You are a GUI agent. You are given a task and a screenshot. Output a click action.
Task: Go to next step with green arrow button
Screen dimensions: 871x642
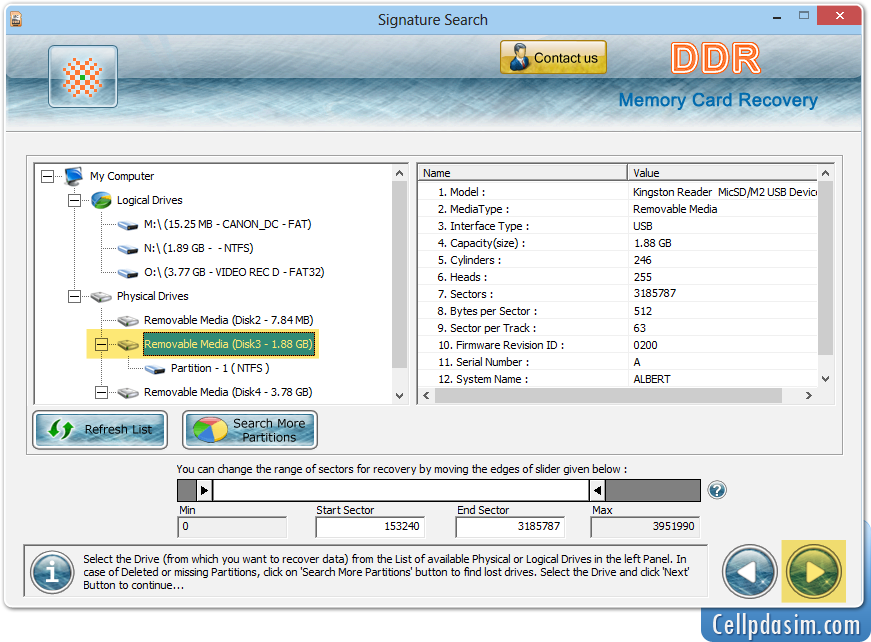pos(813,571)
